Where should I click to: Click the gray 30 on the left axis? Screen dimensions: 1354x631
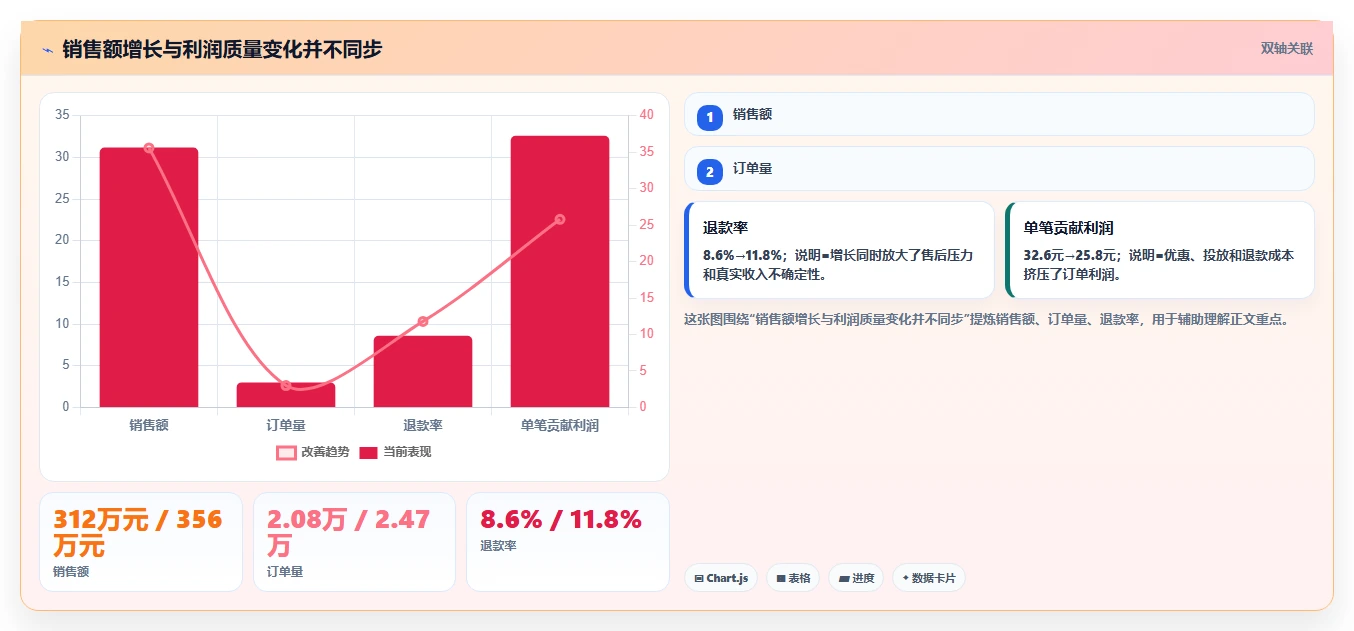tap(62, 157)
